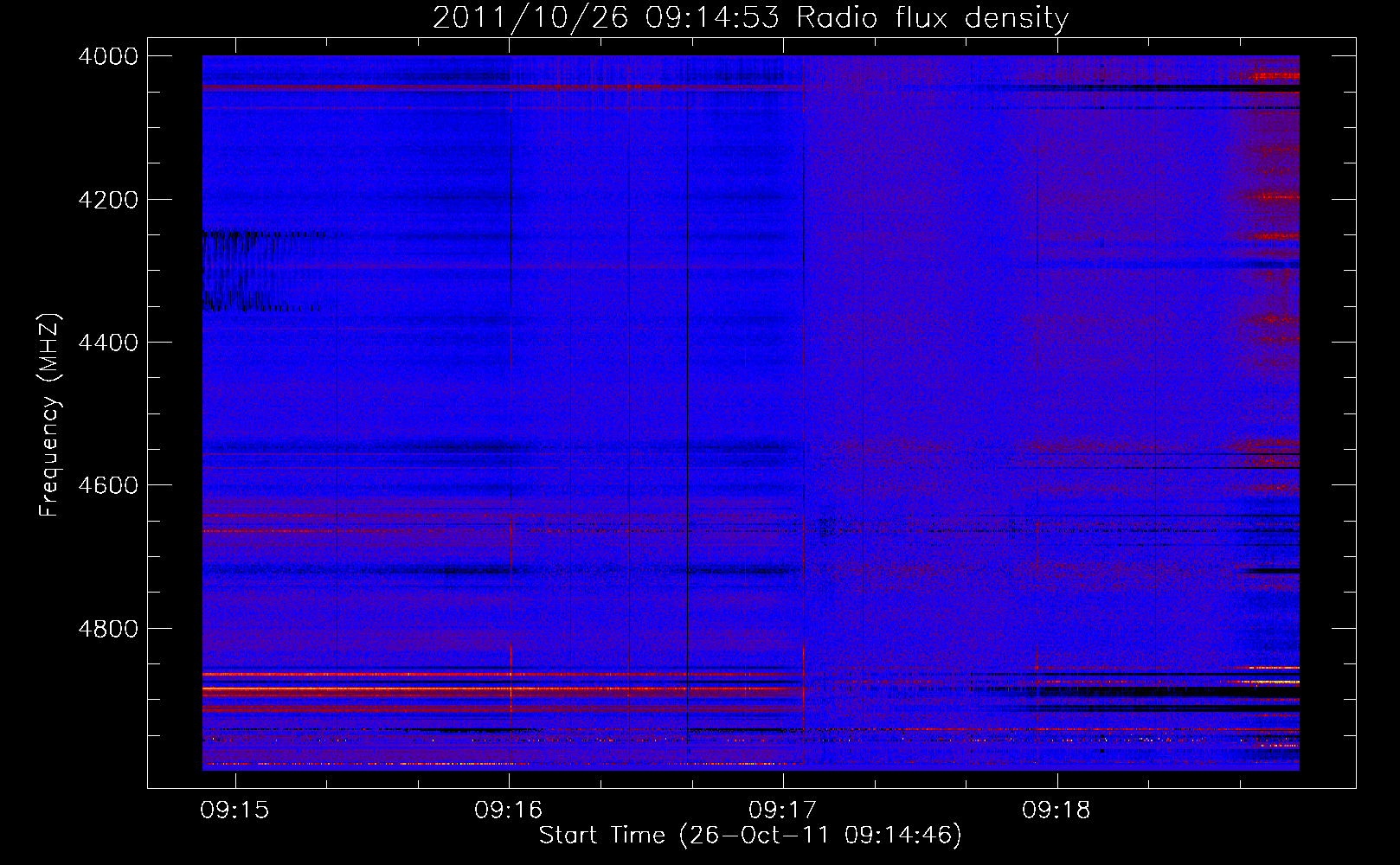This screenshot has width=1400, height=865.
Task: Click the 09:15 time axis label
Action: 234,811
